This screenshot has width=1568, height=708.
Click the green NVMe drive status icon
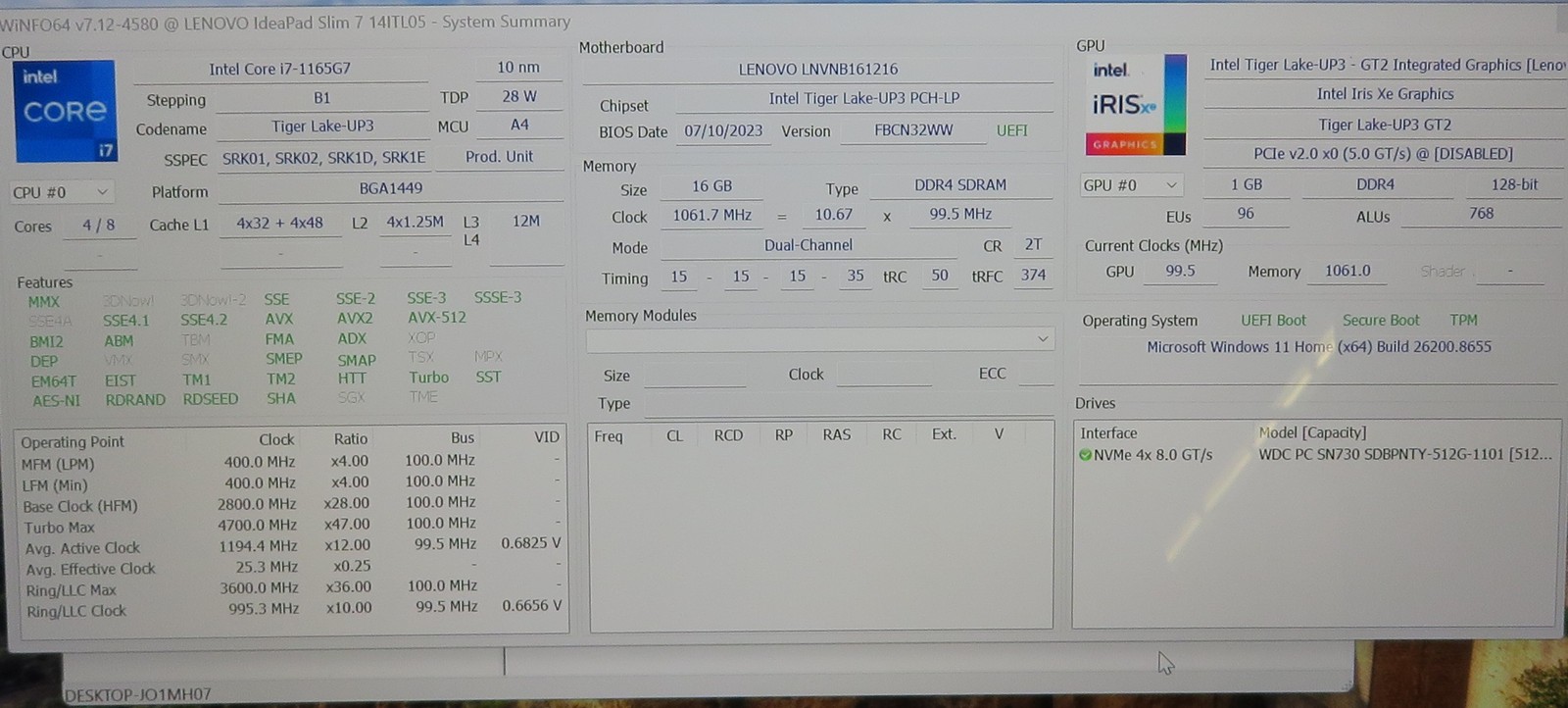[1085, 455]
